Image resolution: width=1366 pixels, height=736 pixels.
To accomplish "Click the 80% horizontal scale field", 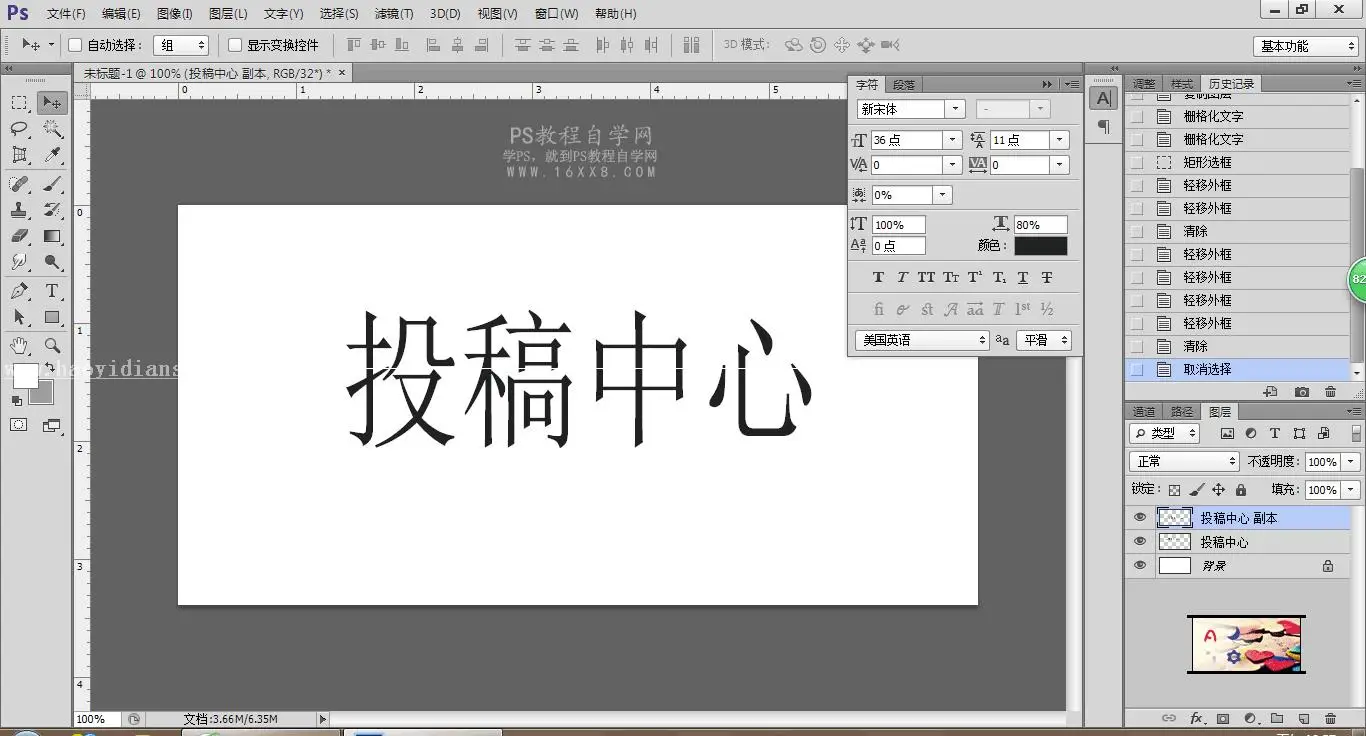I will 1040,225.
